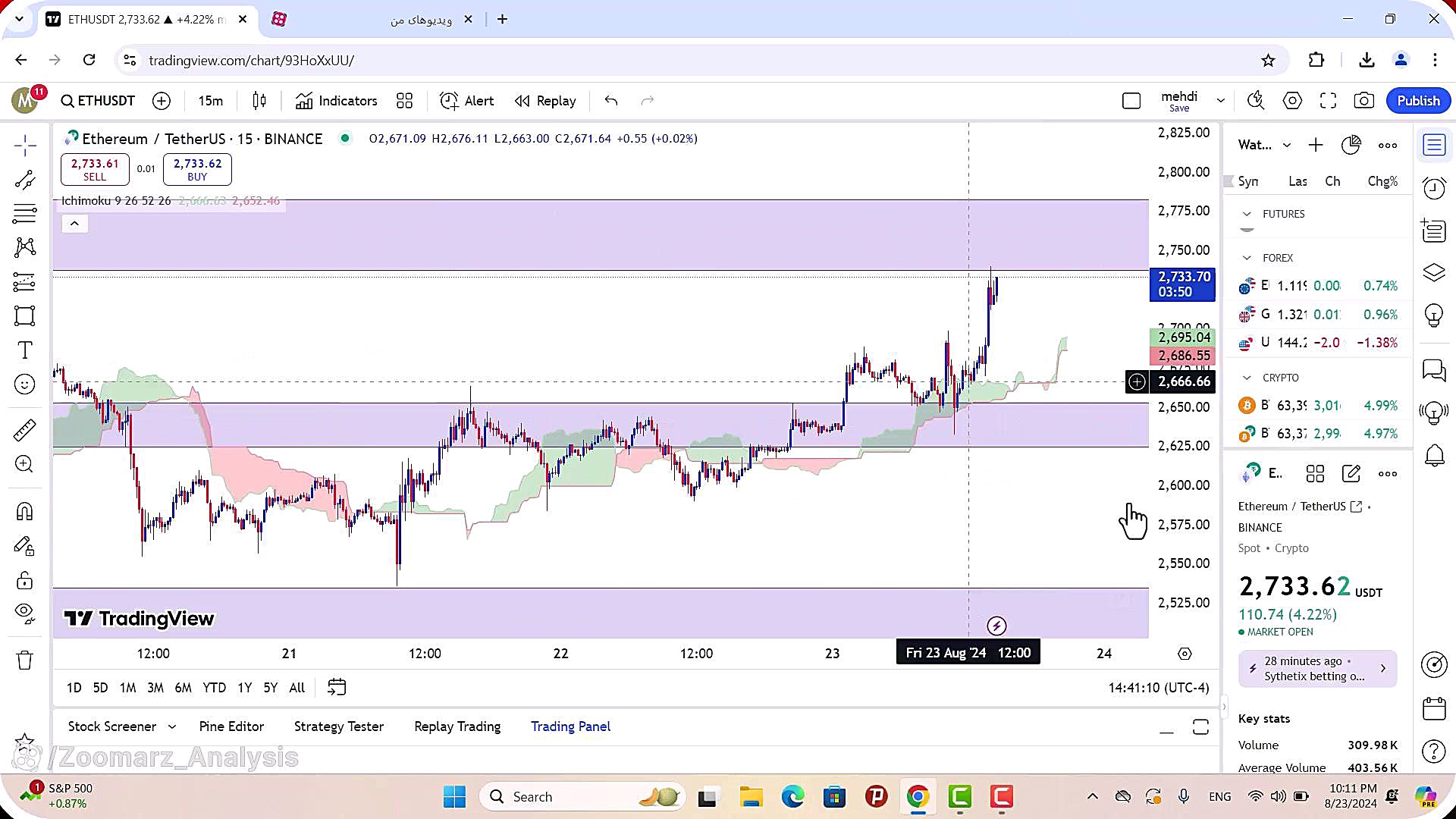The height and width of the screenshot is (819, 1456).
Task: Open the candlestick chart type menu
Action: point(259,101)
